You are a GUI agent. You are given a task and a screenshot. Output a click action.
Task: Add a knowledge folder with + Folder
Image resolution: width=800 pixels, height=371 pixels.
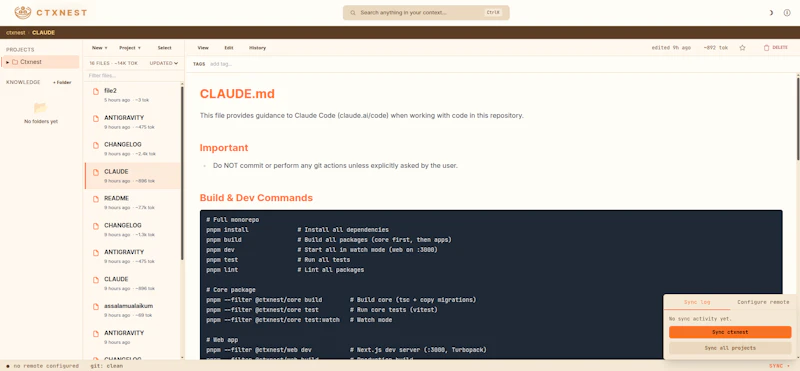click(62, 82)
